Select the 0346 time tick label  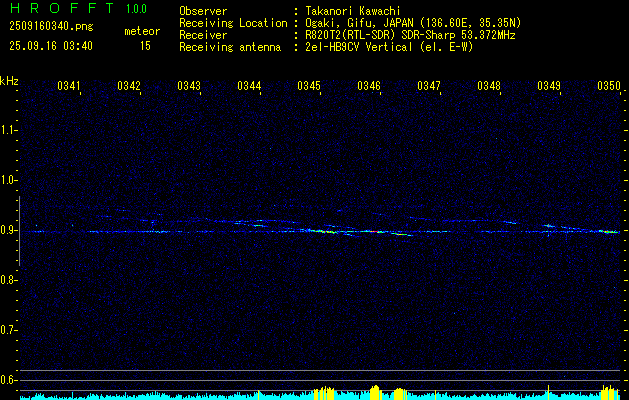click(x=369, y=86)
